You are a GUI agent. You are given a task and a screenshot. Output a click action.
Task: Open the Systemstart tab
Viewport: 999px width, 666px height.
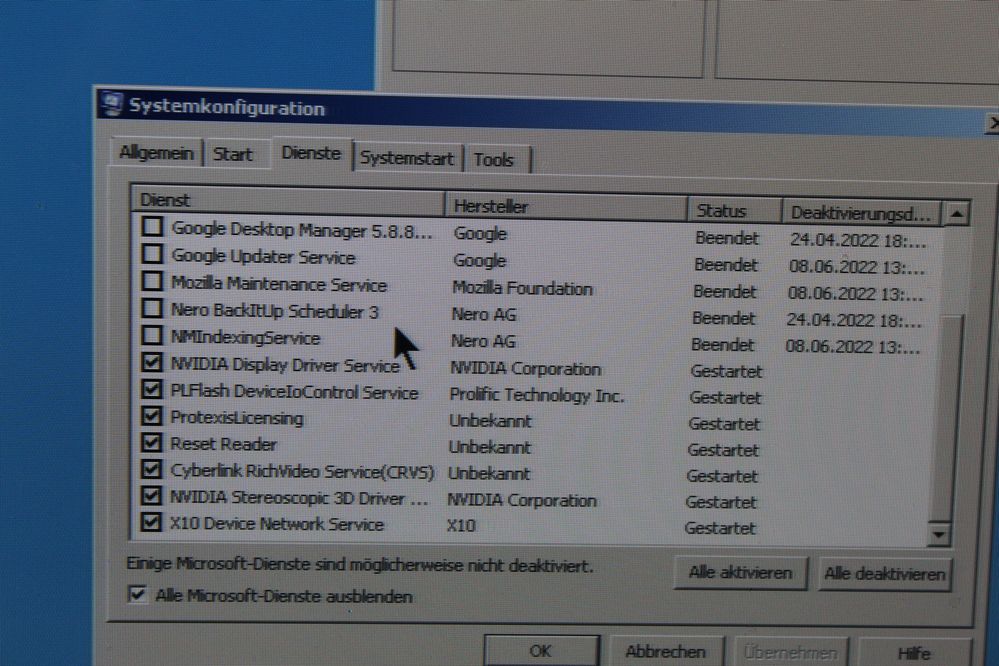click(x=407, y=158)
